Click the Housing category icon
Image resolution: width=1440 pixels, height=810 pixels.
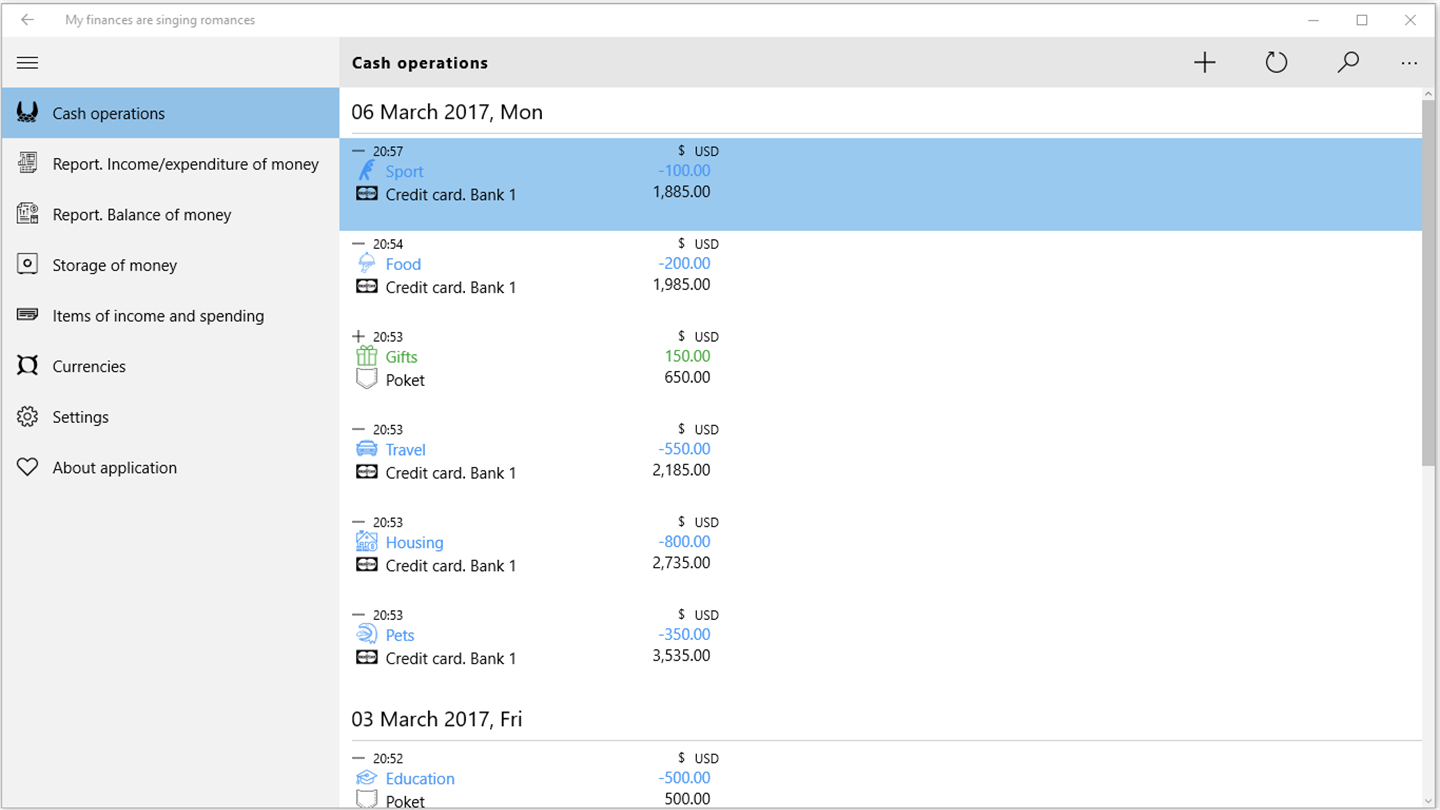(367, 542)
